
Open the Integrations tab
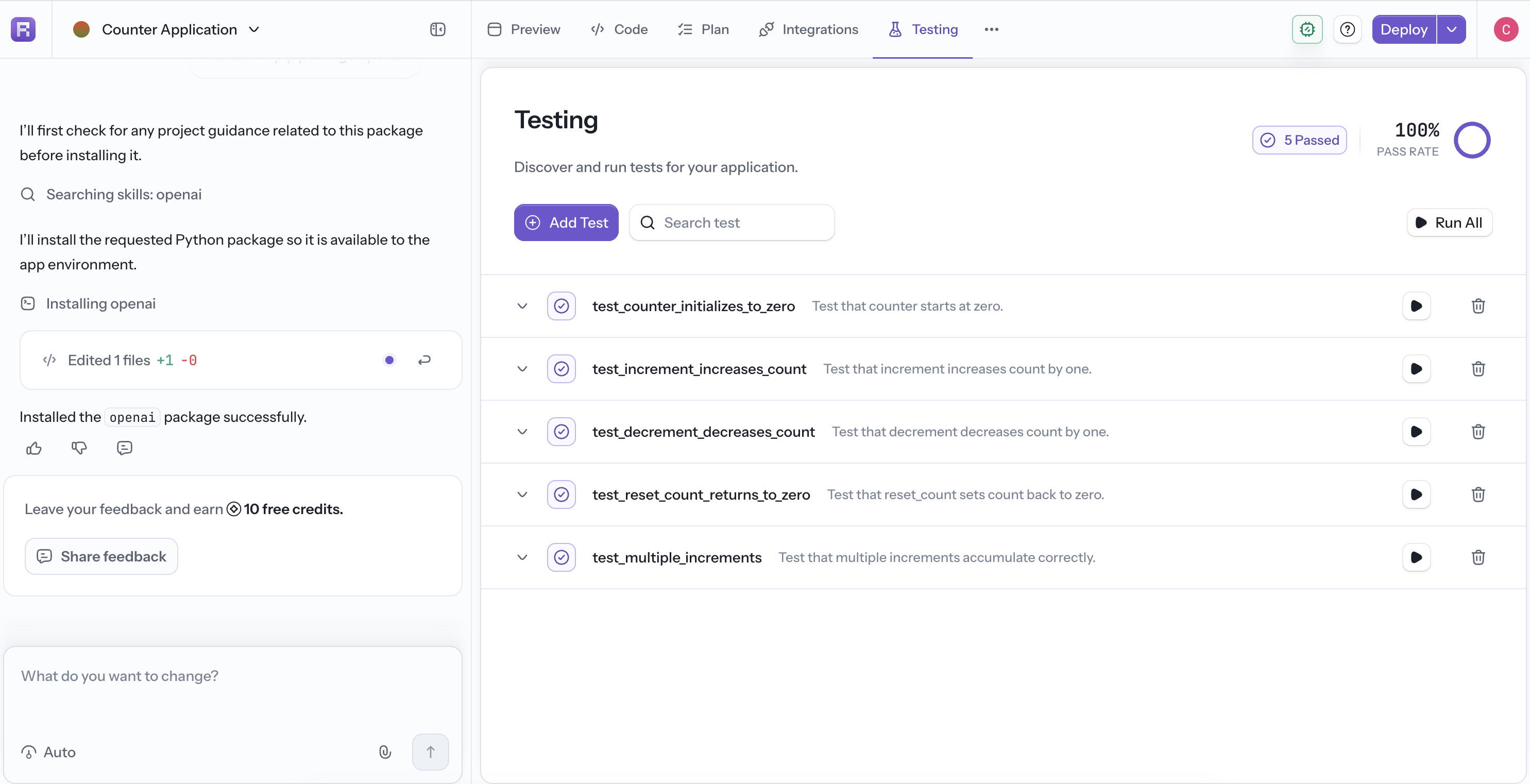[x=808, y=29]
